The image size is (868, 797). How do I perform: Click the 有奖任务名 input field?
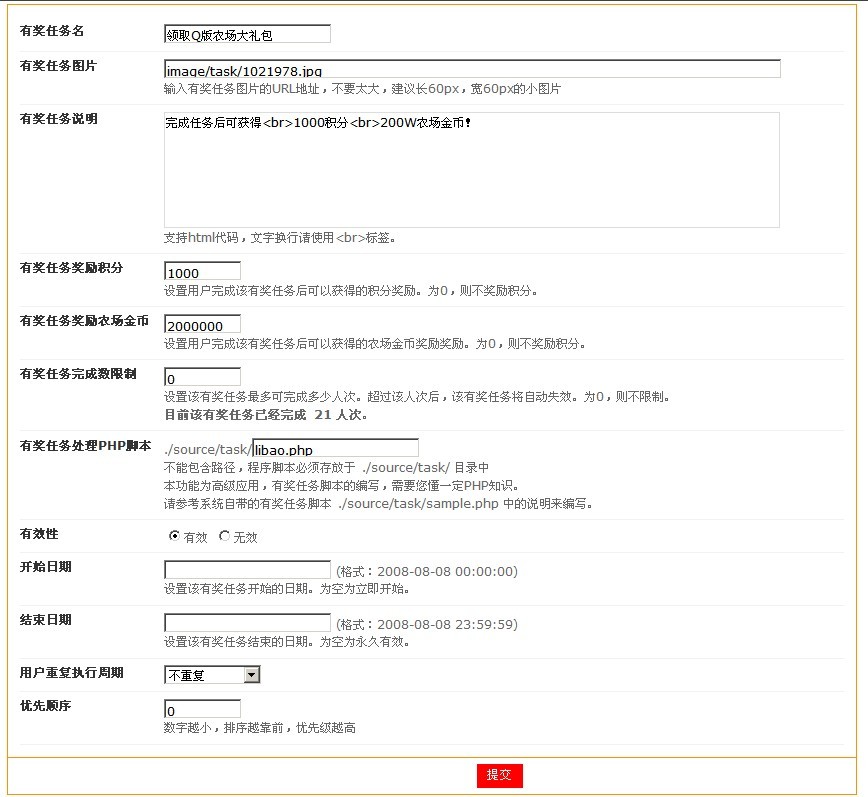click(x=247, y=34)
